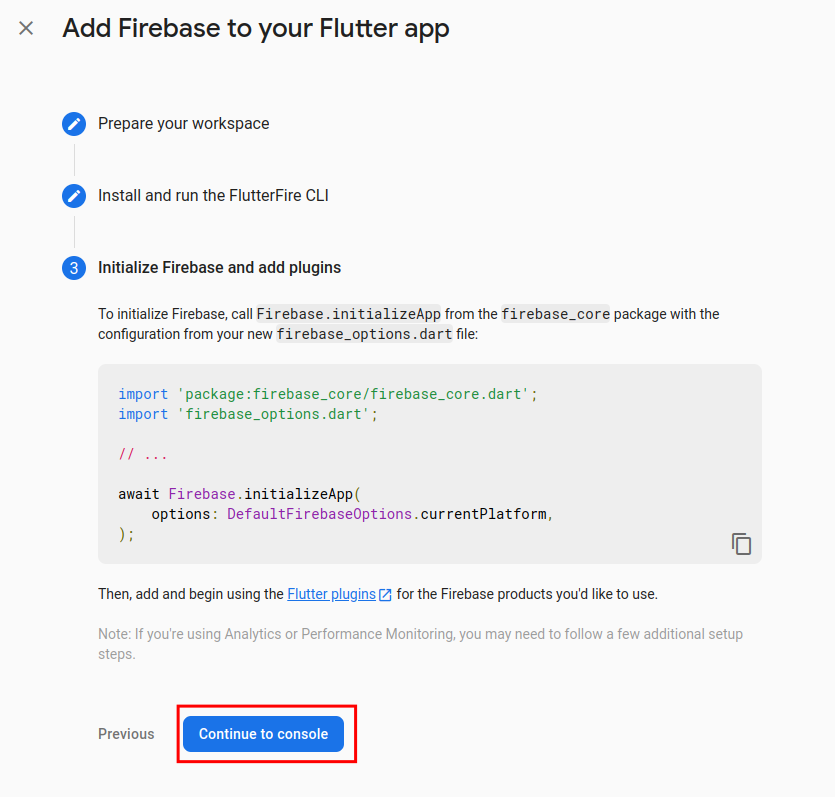The image size is (835, 797).
Task: Click the Analytics or Performance Monitoring note
Action: click(420, 644)
